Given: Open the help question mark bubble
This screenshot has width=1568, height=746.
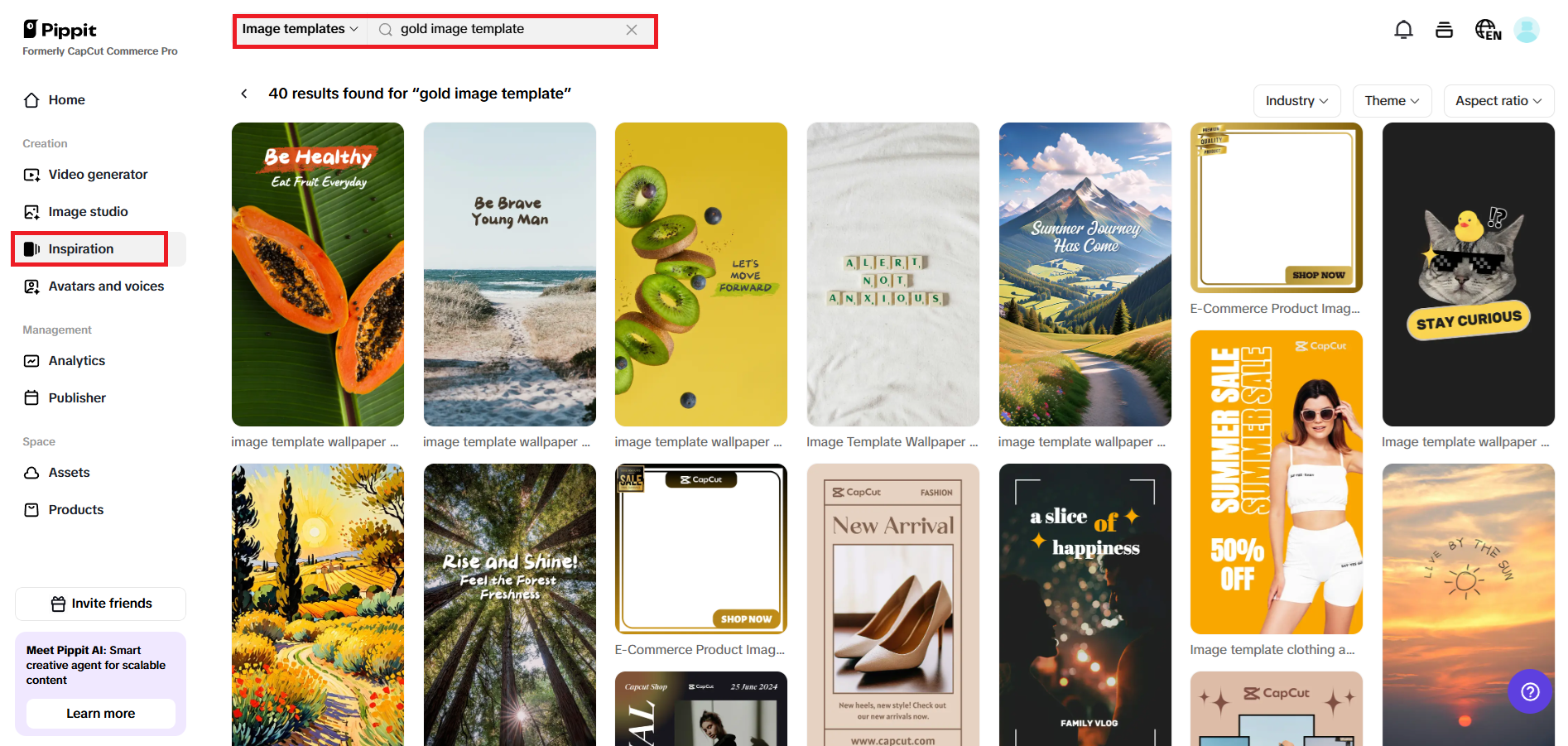Looking at the screenshot, I should point(1530,691).
